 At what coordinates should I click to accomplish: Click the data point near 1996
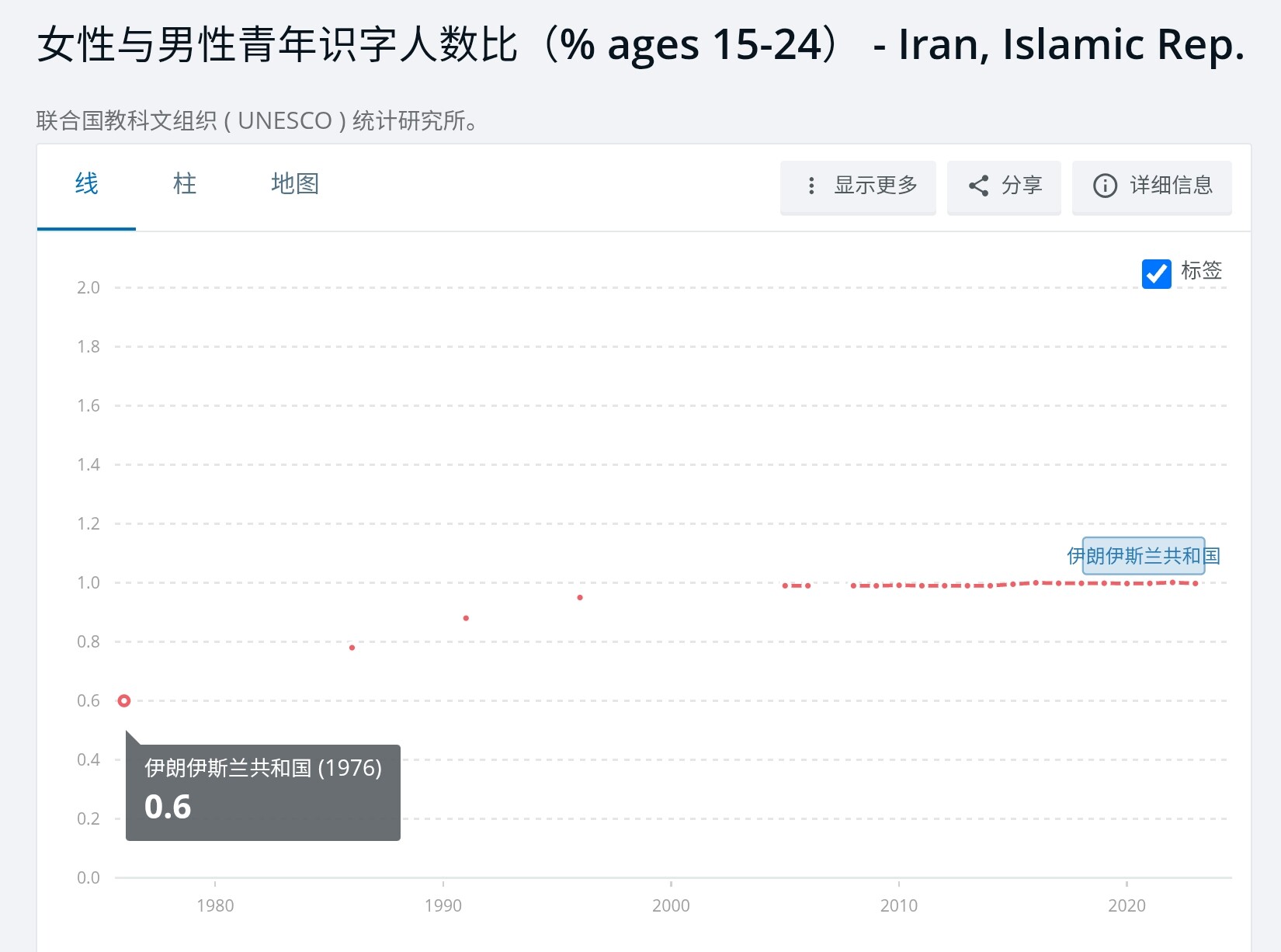(x=580, y=598)
